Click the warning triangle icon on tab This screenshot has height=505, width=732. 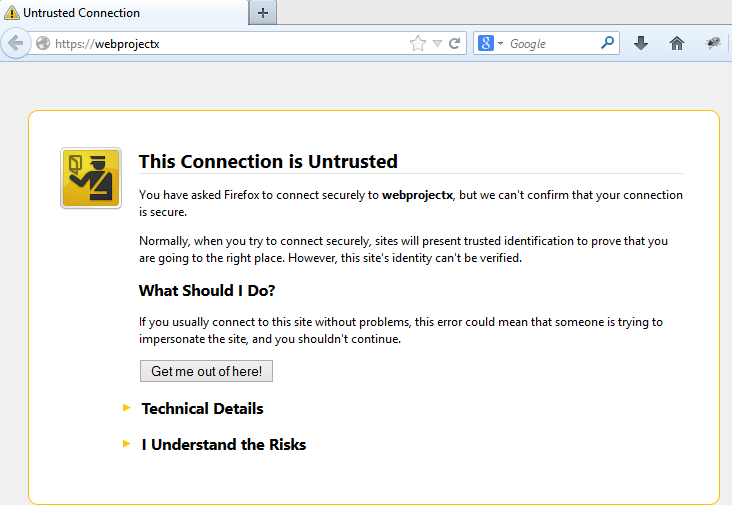pos(12,13)
